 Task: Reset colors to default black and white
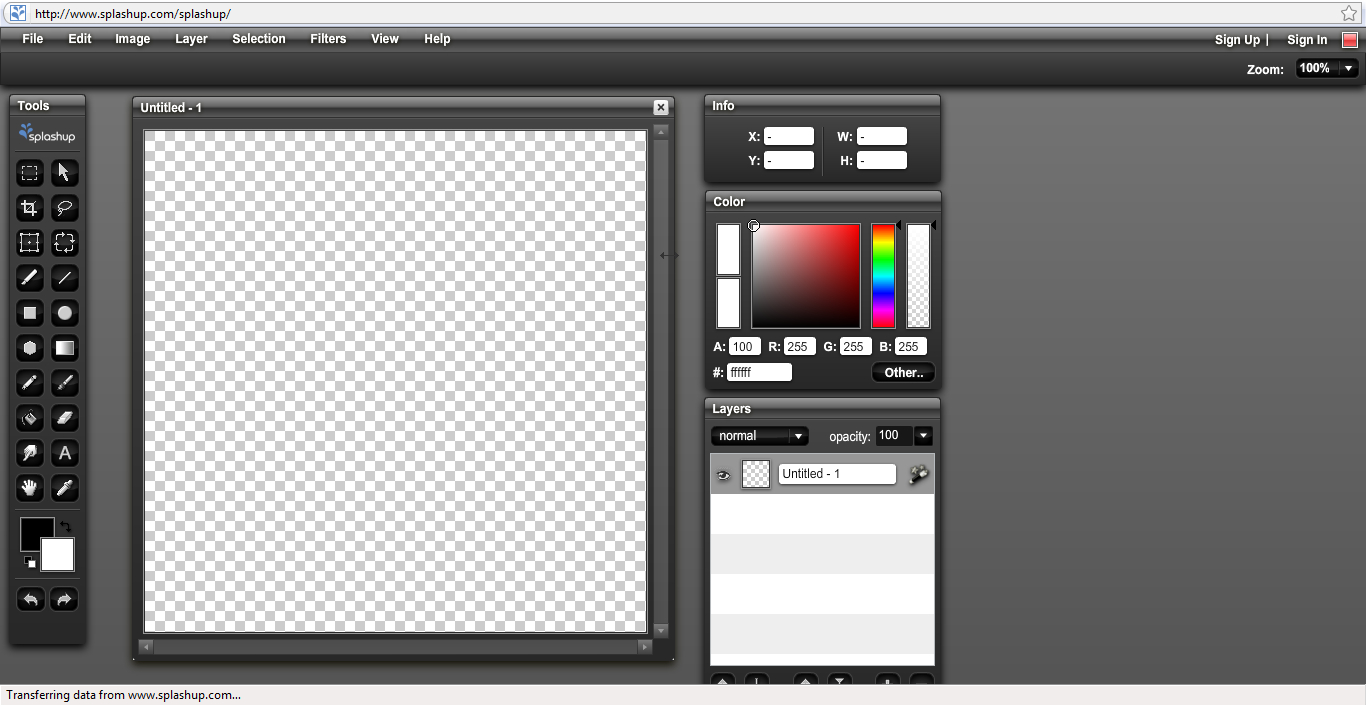30,562
